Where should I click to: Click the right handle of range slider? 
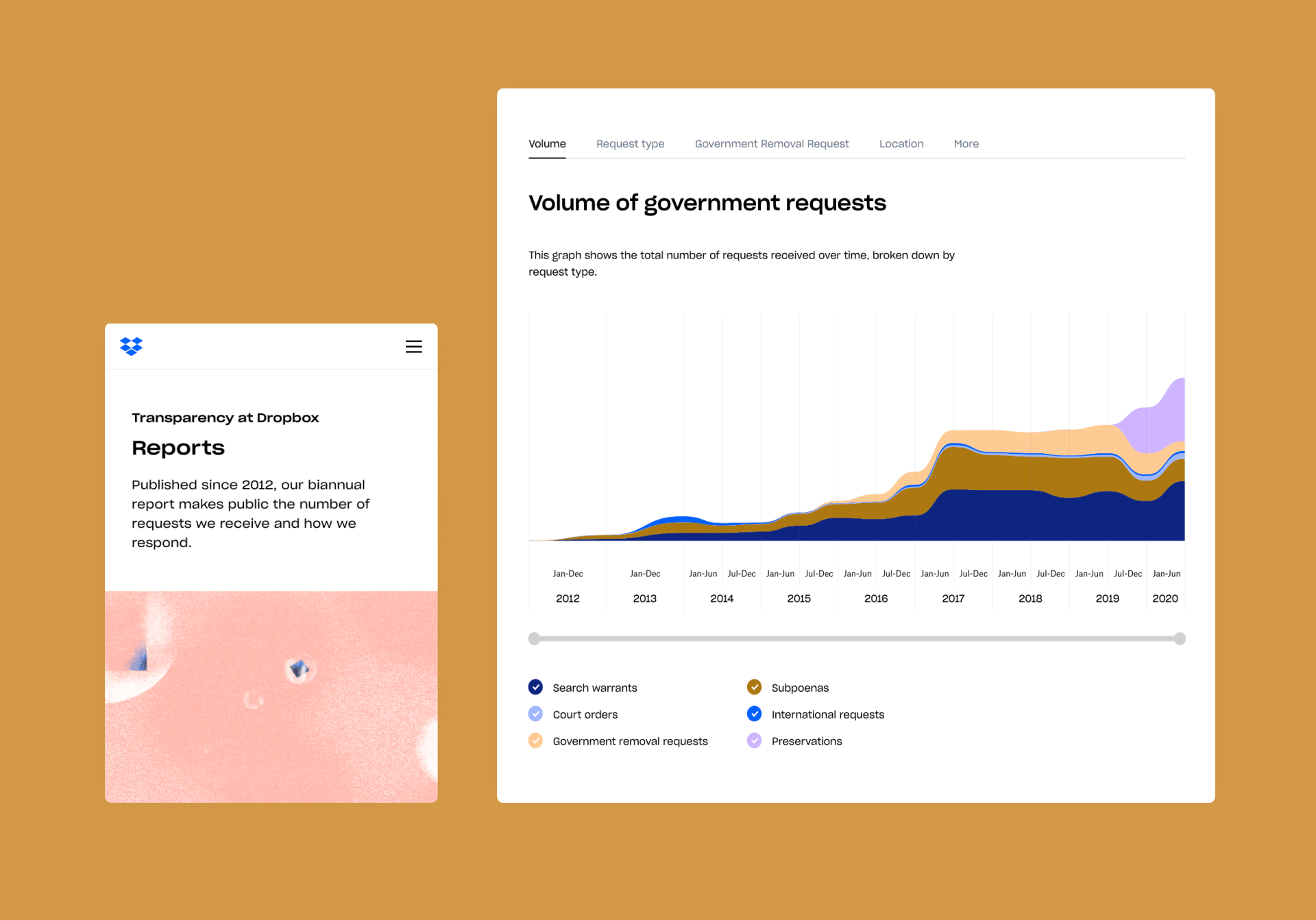point(1180,639)
